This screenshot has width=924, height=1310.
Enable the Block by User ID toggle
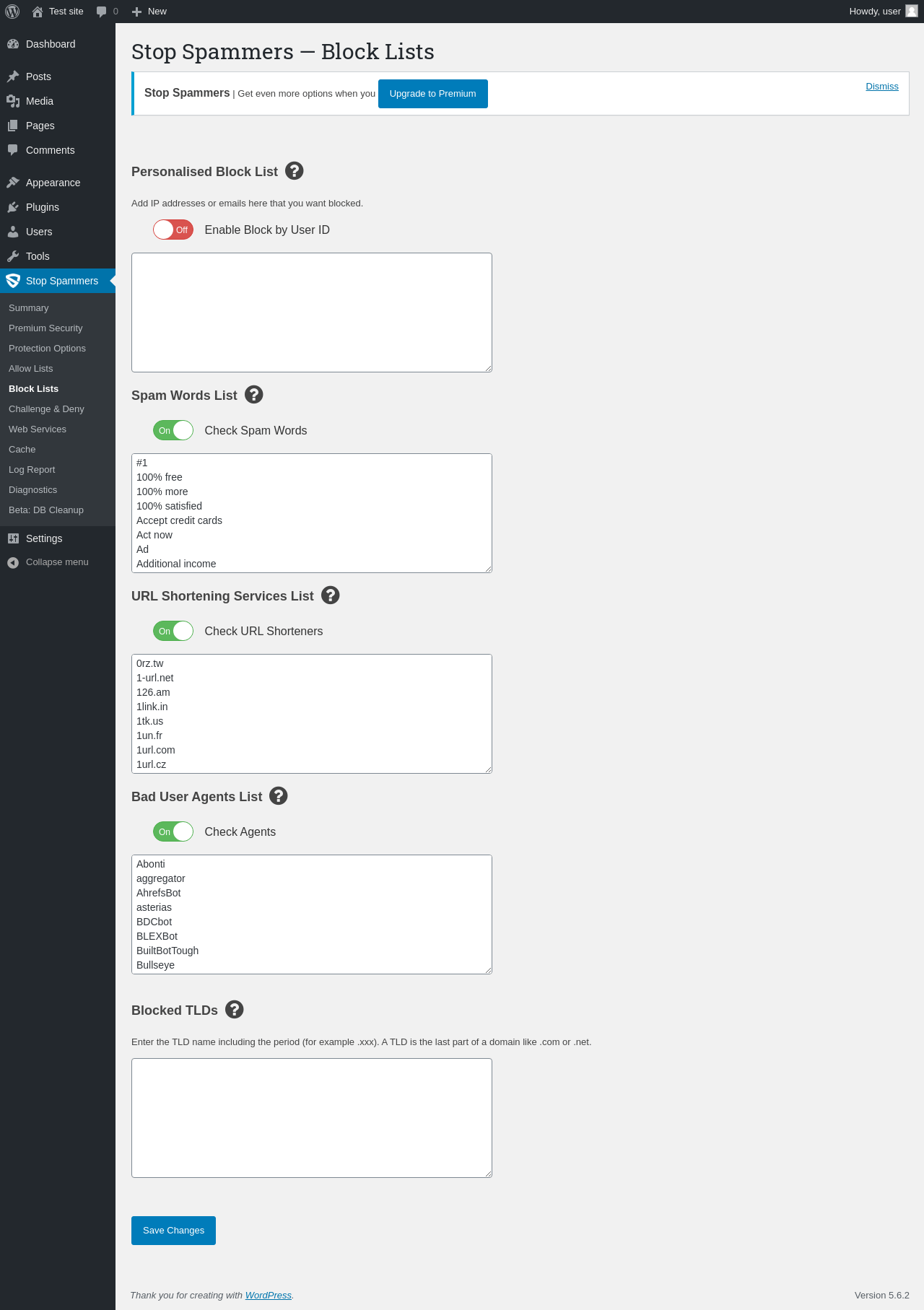[173, 230]
